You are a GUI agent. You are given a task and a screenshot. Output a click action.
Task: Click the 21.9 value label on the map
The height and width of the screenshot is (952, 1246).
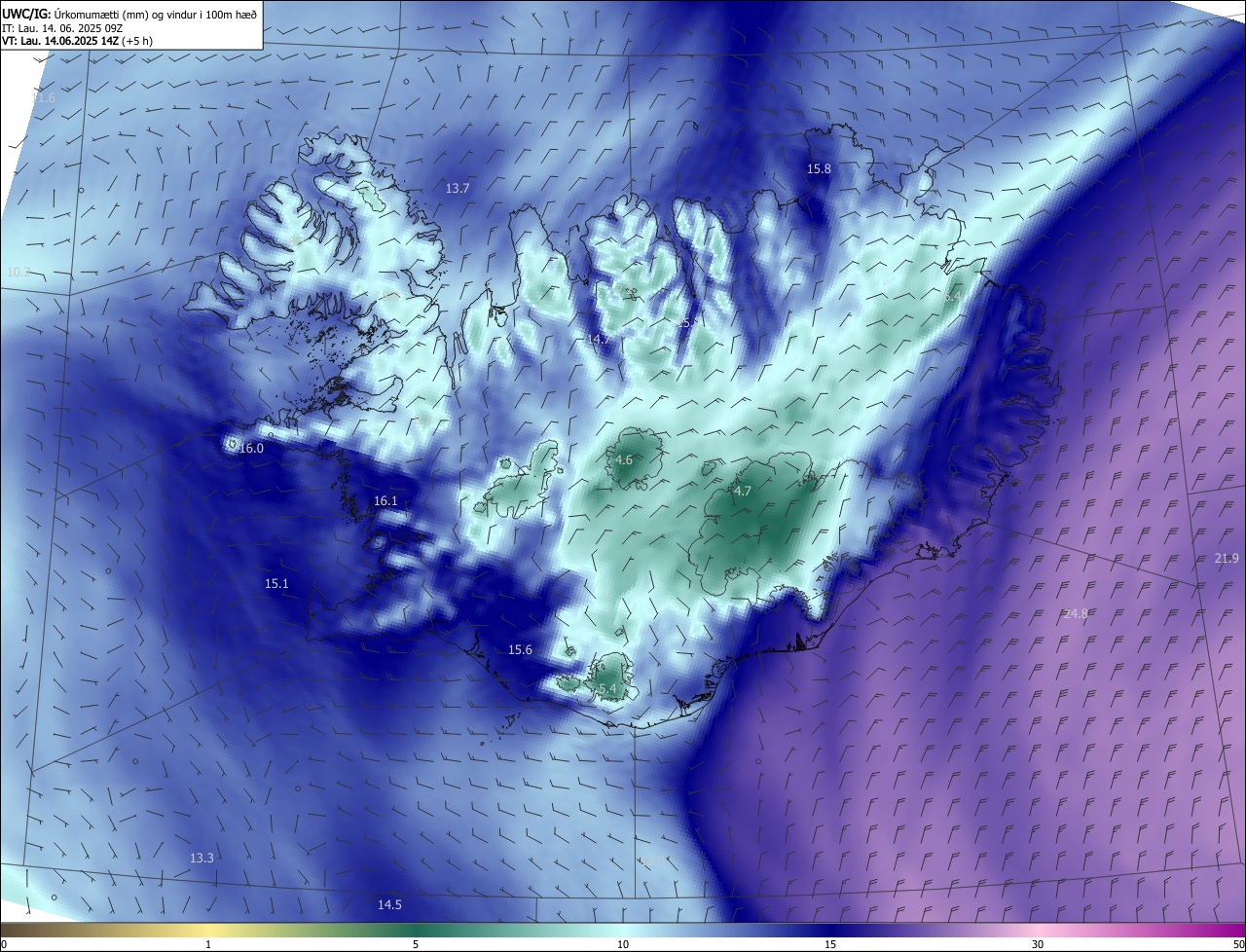1227,559
